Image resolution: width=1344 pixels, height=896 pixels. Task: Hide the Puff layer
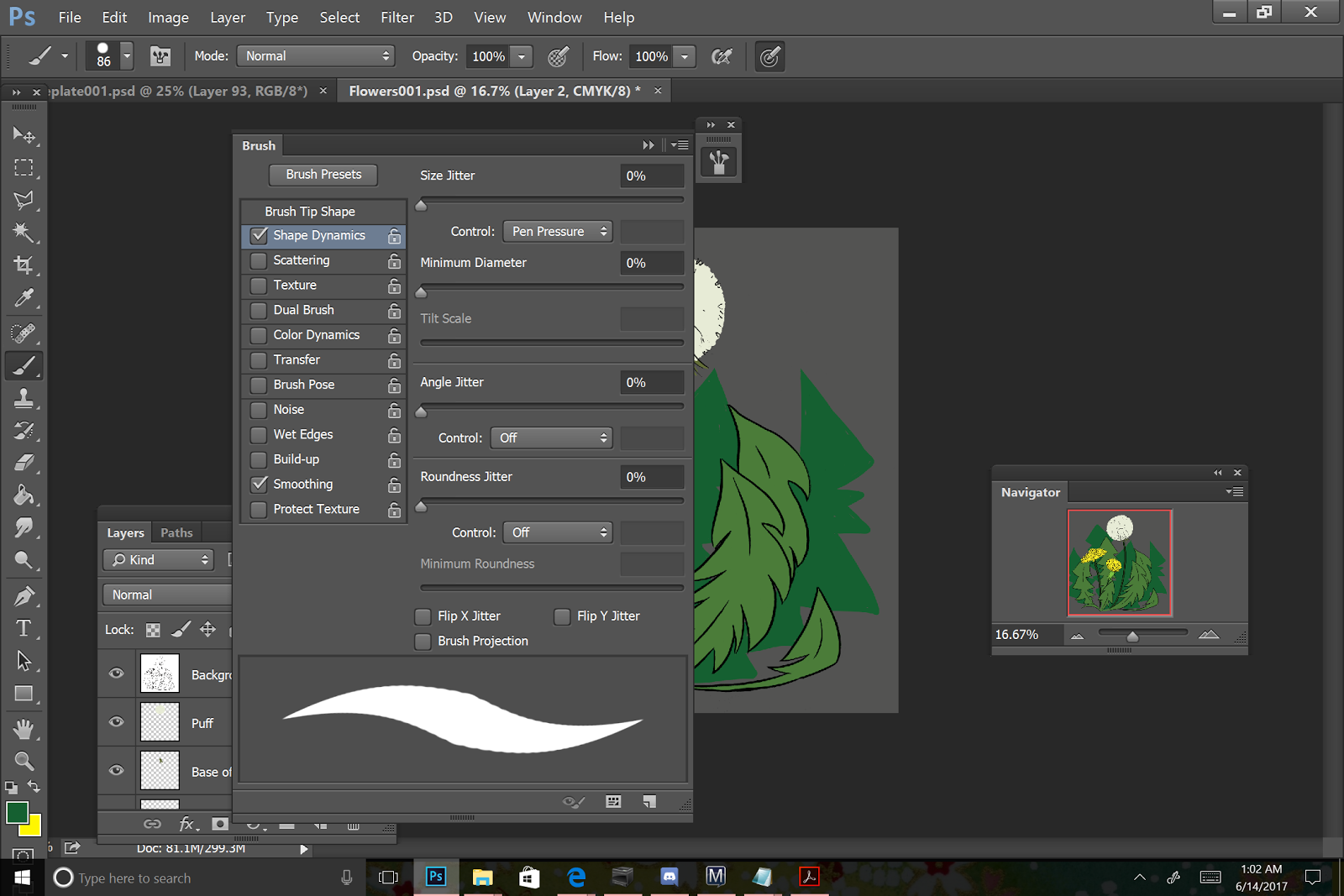(x=117, y=722)
